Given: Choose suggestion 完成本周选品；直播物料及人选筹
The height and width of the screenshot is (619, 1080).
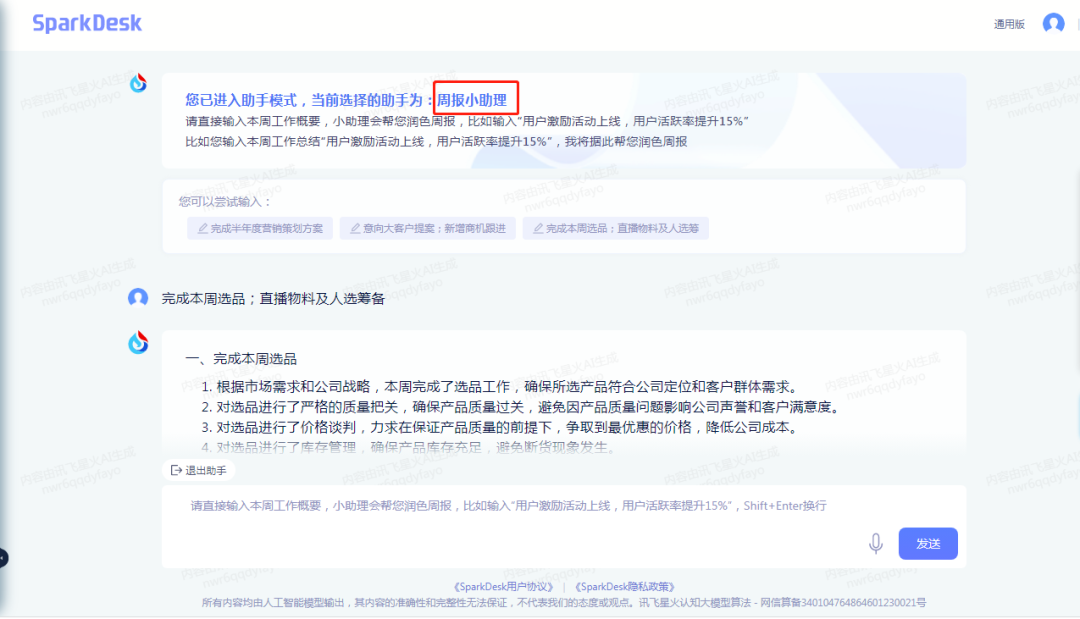Looking at the screenshot, I should pos(615,229).
